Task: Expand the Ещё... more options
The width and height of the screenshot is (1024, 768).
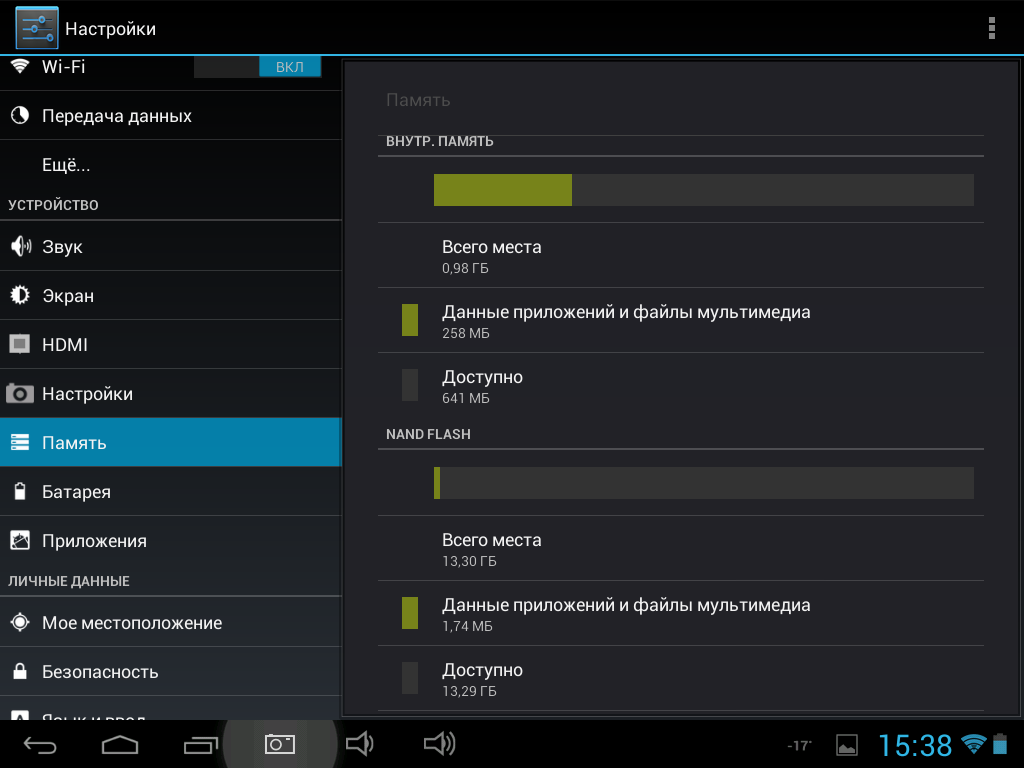Action: [66, 165]
